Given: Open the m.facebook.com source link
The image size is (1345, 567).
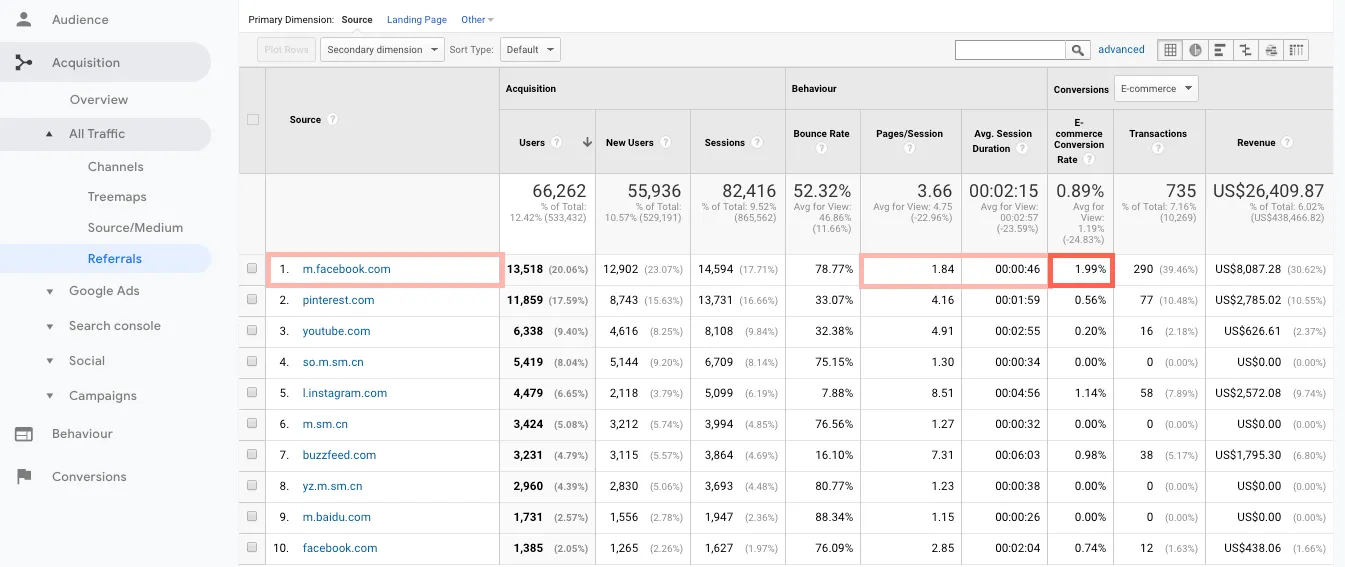Looking at the screenshot, I should coord(346,269).
